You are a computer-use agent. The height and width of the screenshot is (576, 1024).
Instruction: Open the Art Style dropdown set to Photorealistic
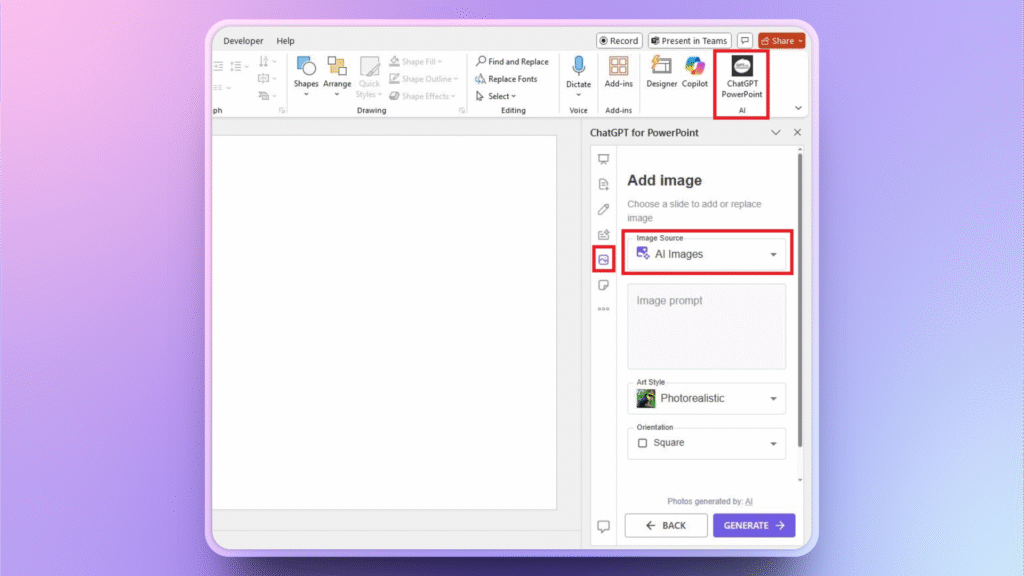[x=706, y=398]
